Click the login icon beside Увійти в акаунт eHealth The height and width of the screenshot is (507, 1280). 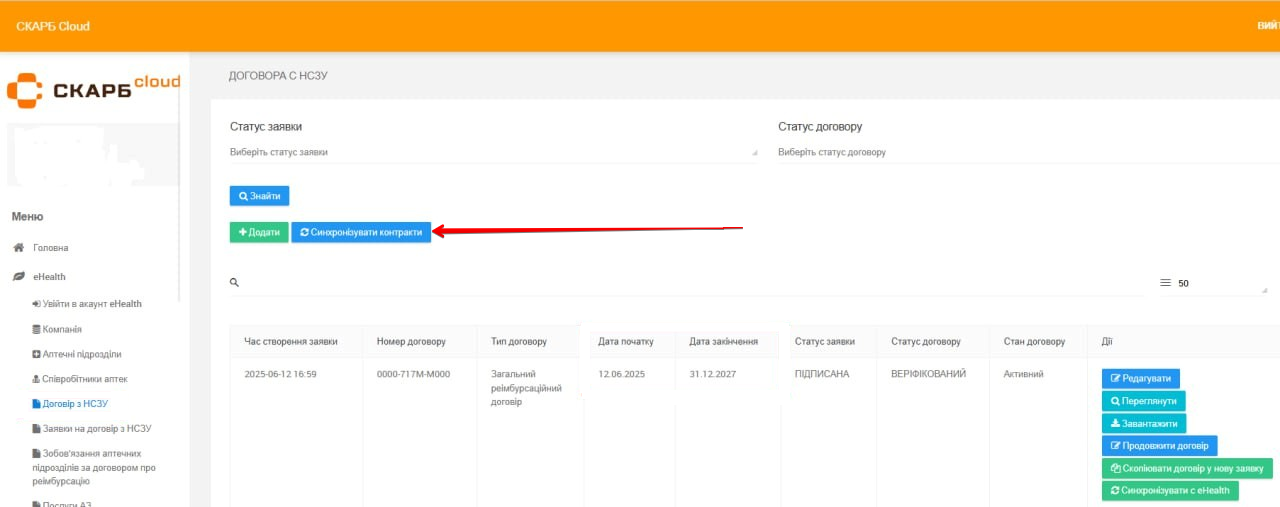(37, 304)
